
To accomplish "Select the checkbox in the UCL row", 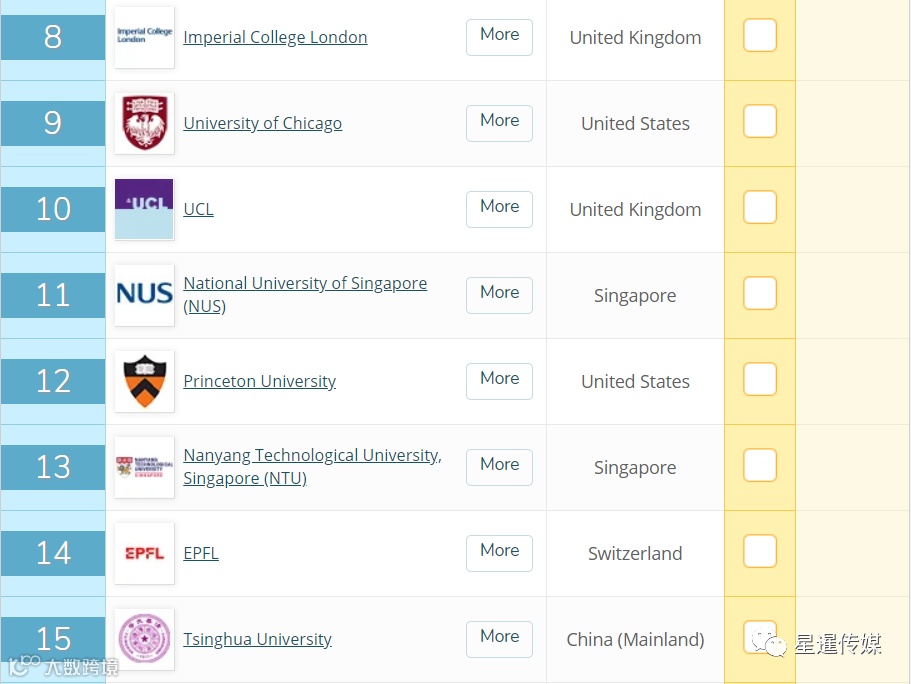I will [760, 208].
